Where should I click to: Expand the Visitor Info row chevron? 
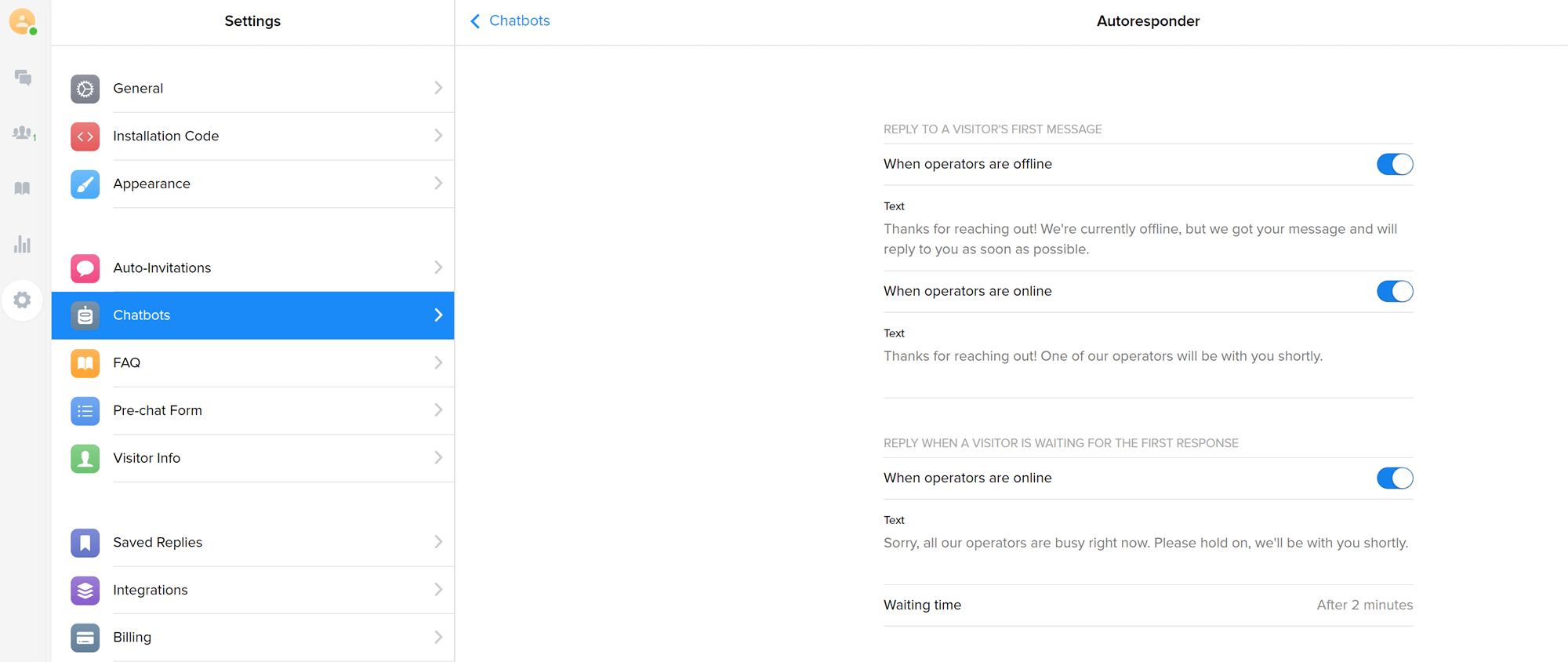438,458
